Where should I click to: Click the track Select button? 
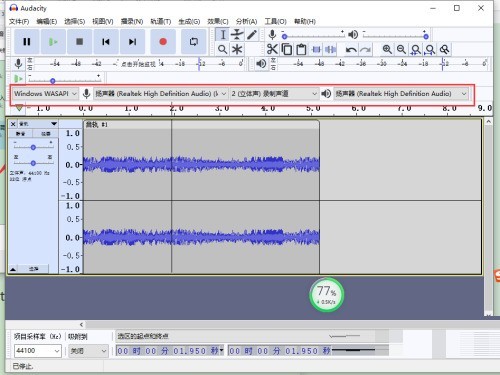point(33,269)
